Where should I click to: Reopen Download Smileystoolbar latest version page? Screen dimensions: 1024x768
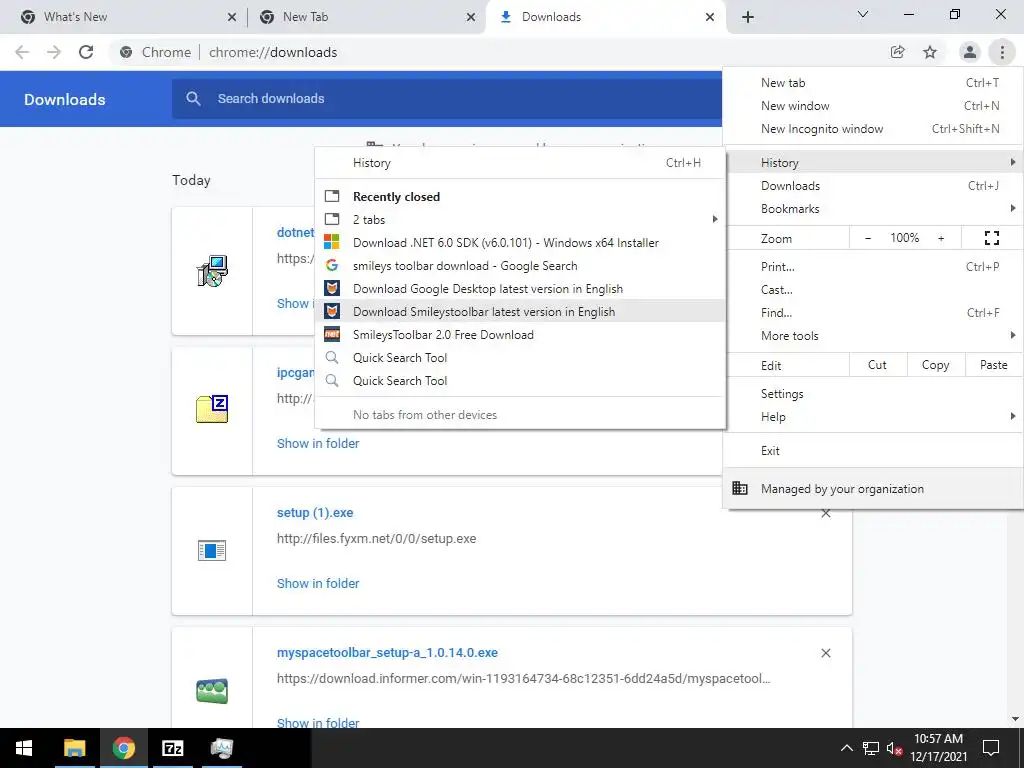520,312
